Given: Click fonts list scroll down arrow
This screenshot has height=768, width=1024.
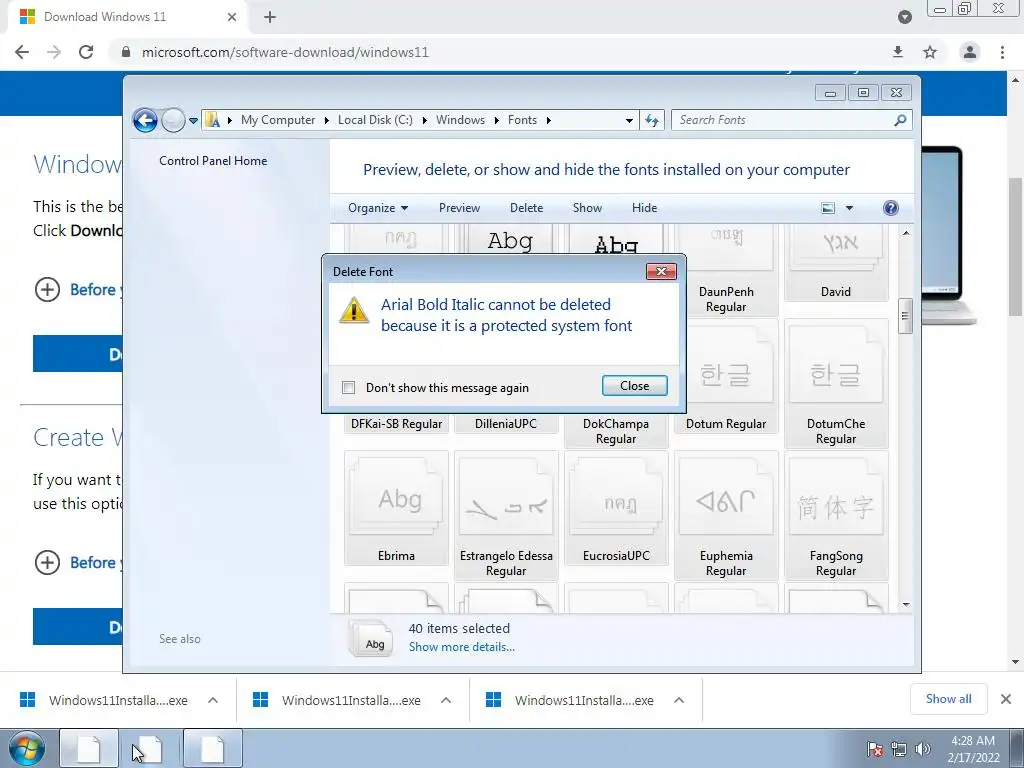Looking at the screenshot, I should click(x=906, y=605).
